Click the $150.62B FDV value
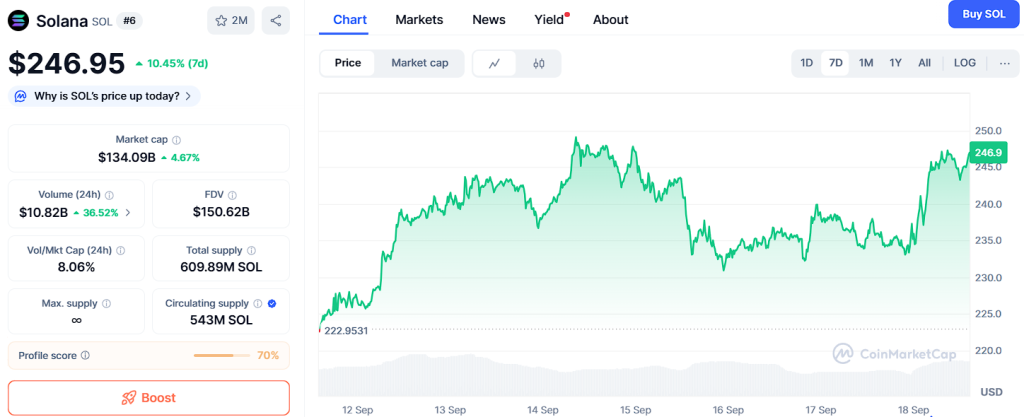This screenshot has width=1024, height=417. click(221, 212)
